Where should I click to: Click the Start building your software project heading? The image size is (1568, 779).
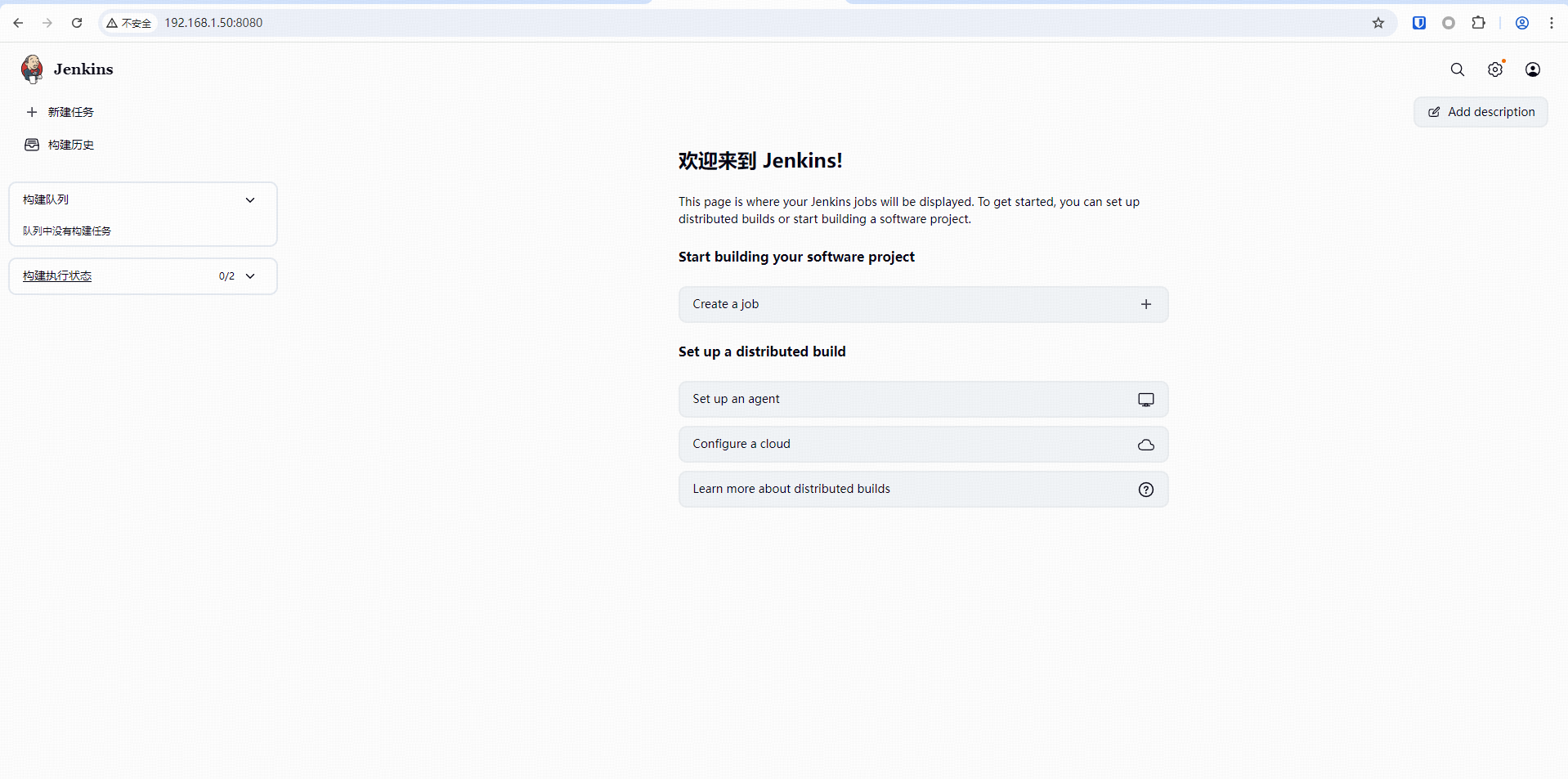(x=796, y=257)
